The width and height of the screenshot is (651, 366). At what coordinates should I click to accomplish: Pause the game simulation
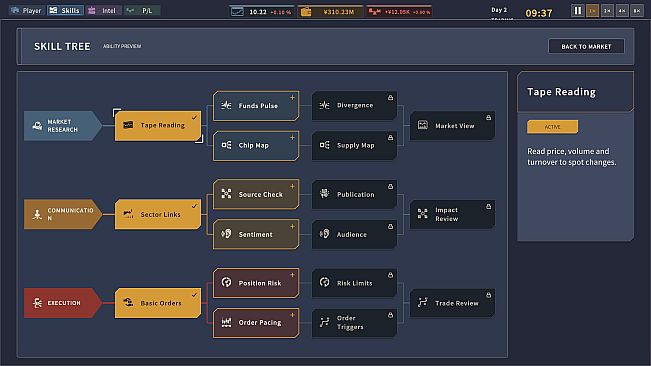click(578, 11)
